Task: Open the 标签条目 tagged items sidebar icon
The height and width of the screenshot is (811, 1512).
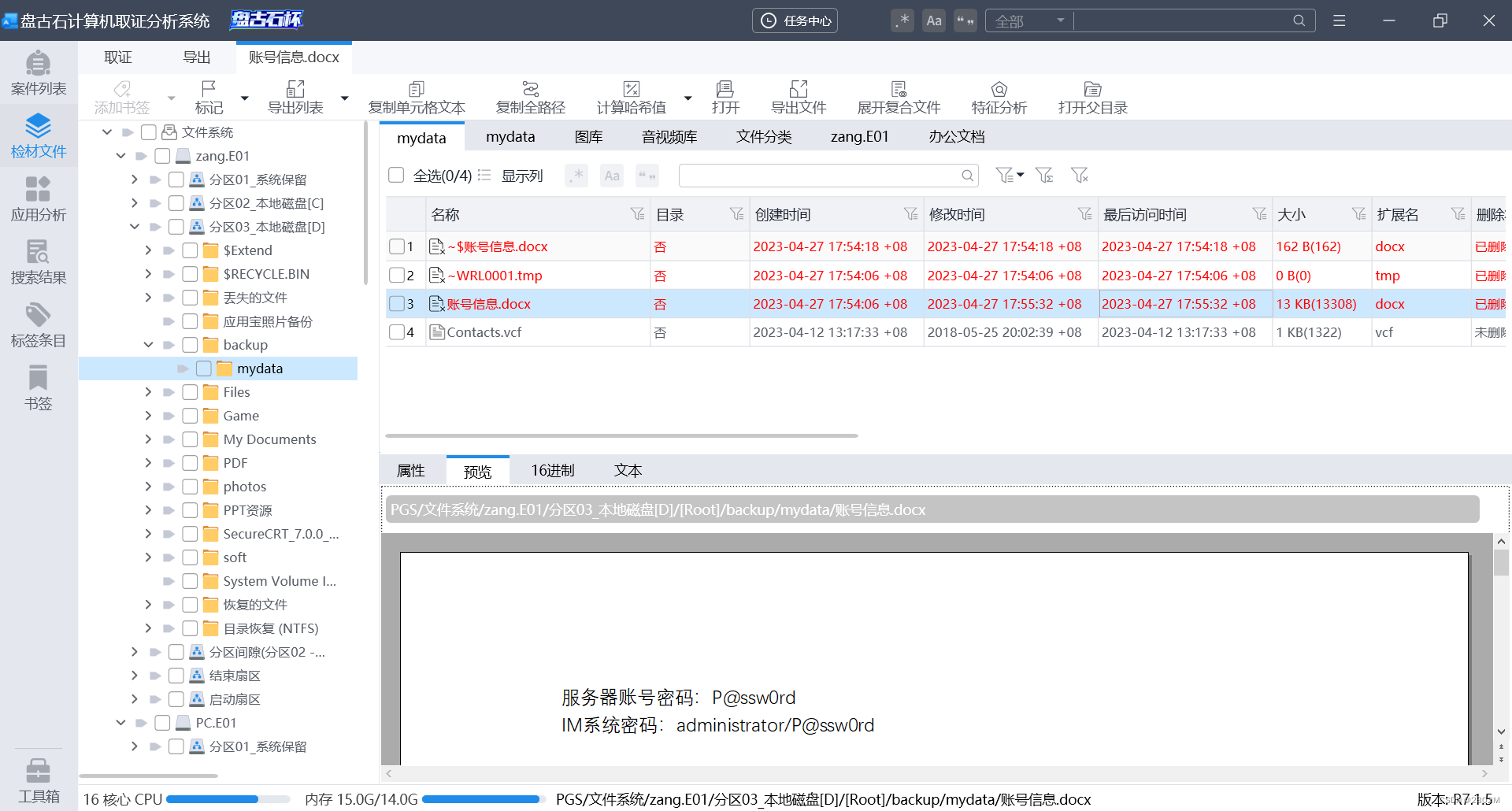Action: point(39,324)
